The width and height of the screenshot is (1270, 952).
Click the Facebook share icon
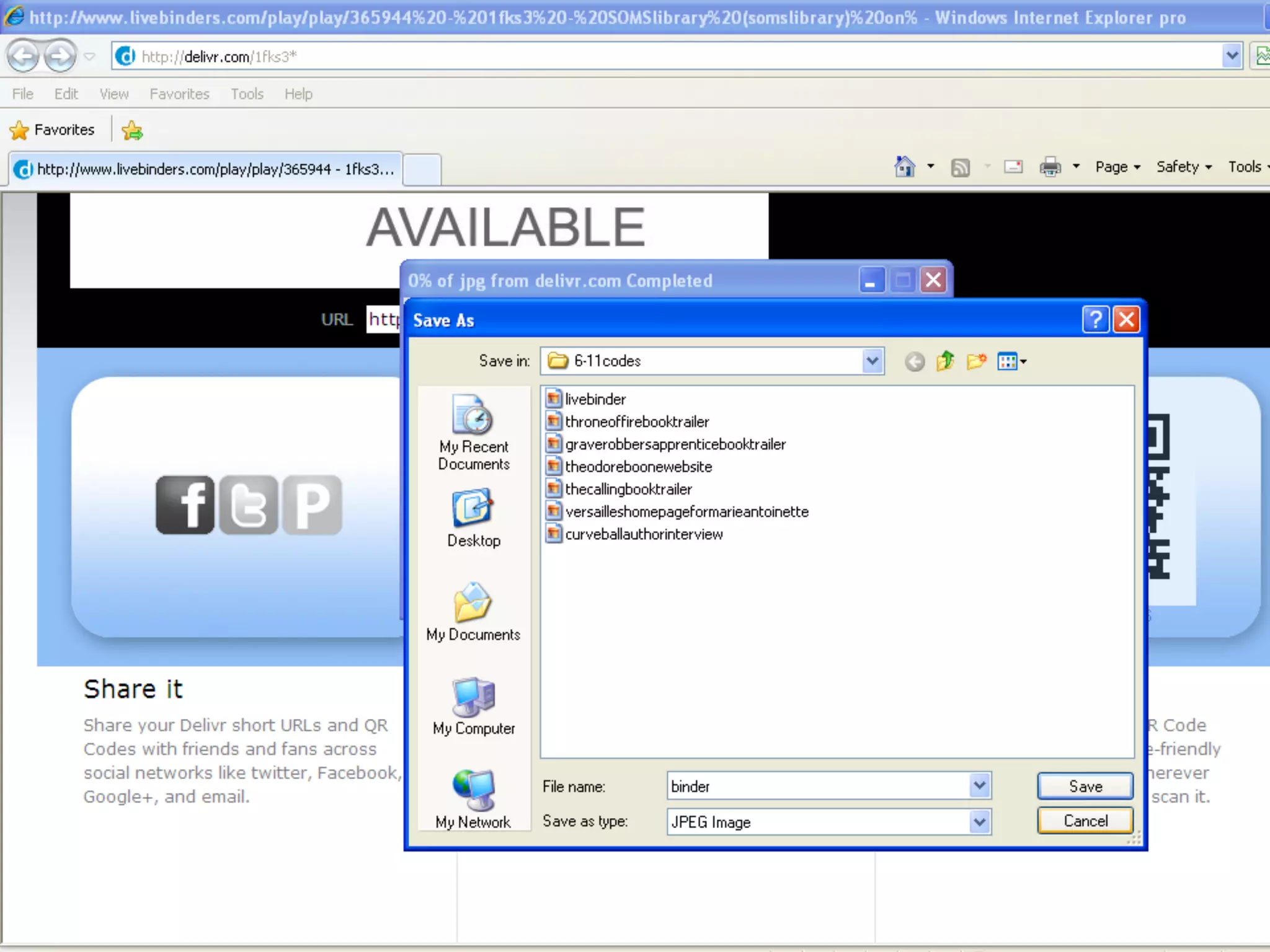(185, 505)
